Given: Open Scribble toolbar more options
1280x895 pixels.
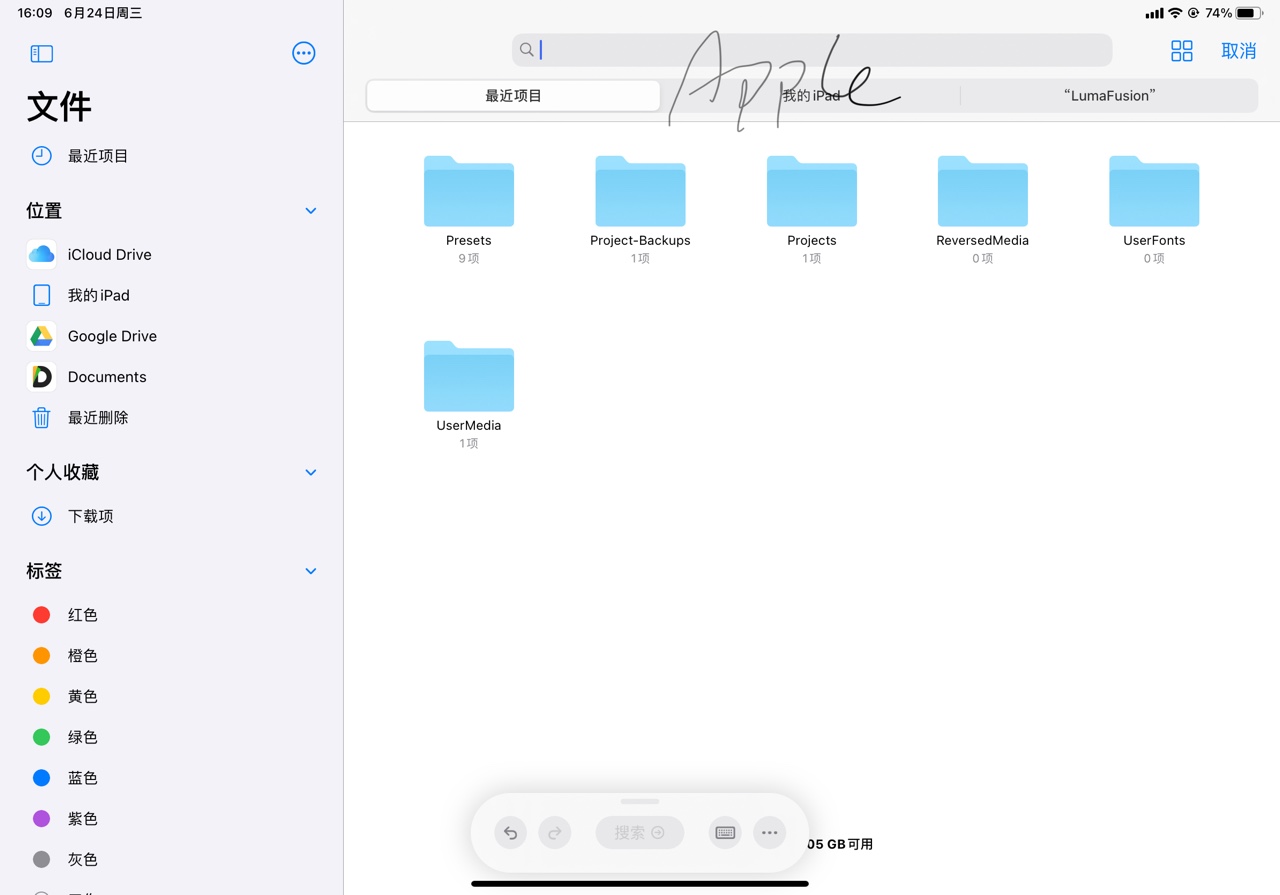Looking at the screenshot, I should [769, 832].
